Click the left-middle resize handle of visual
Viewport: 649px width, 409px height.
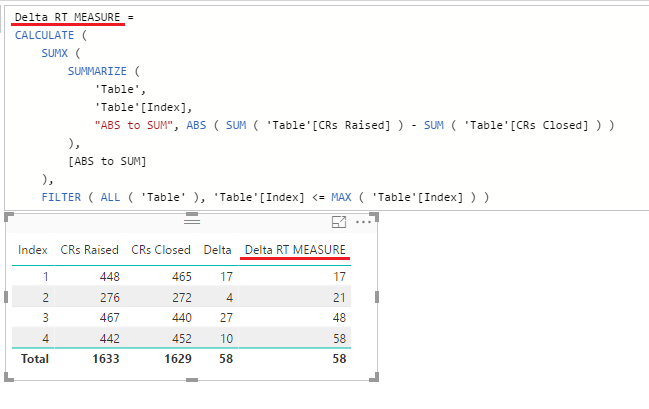click(x=6, y=297)
